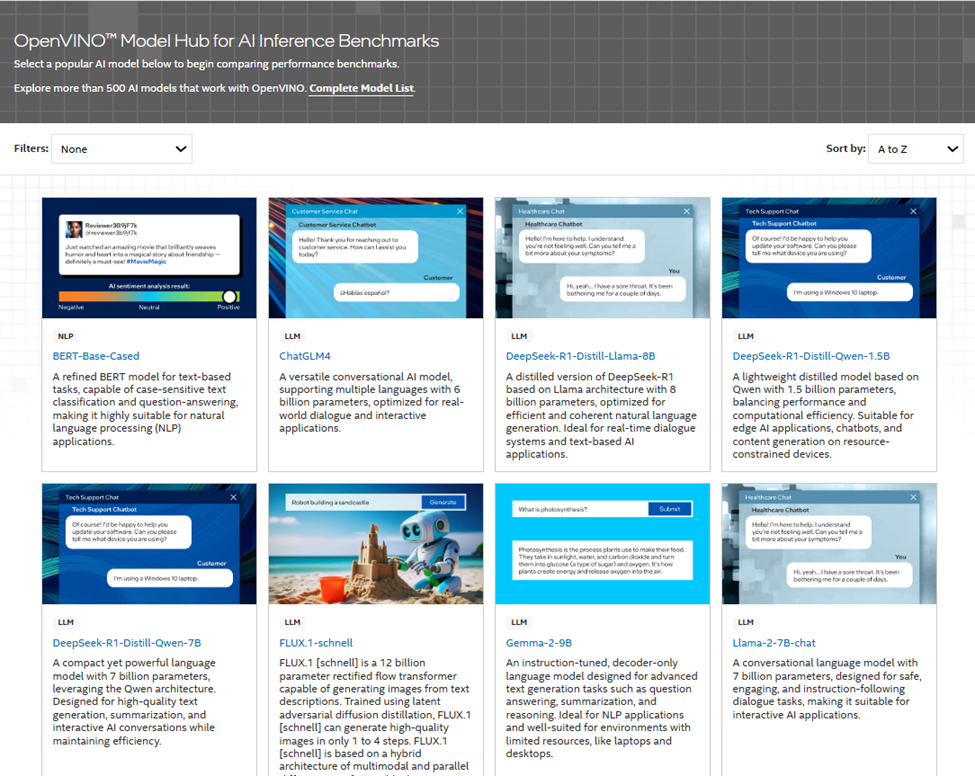Viewport: 975px width, 776px height.
Task: Click the LLM tag on the Gemma-2-9B card
Action: 519,622
